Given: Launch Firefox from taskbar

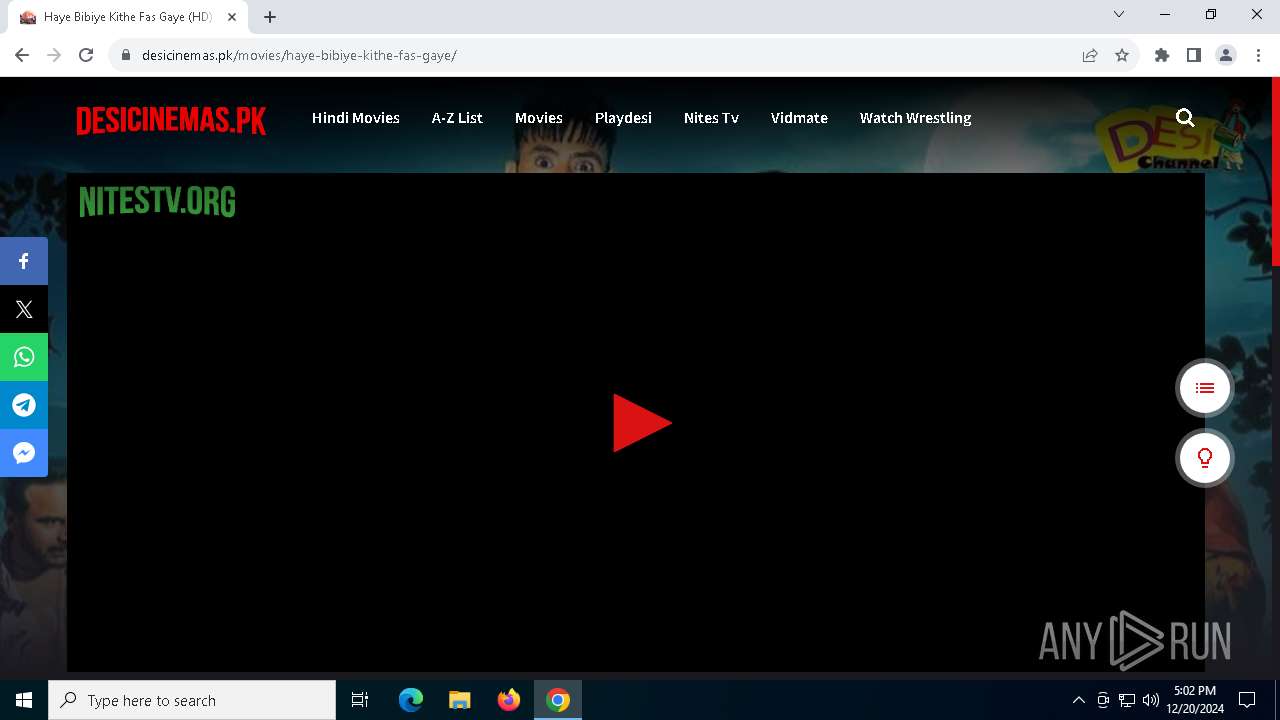Looking at the screenshot, I should [x=509, y=700].
